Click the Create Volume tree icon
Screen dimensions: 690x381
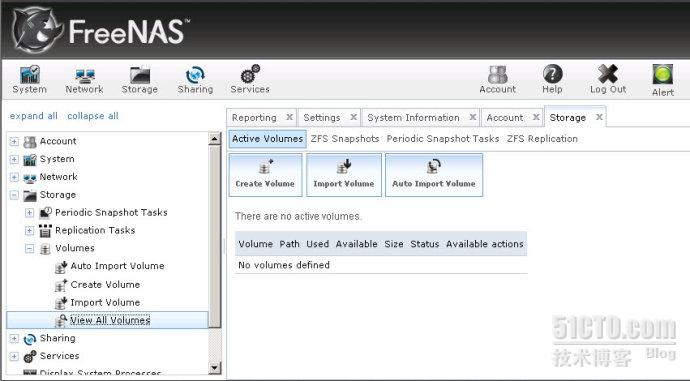[61, 285]
